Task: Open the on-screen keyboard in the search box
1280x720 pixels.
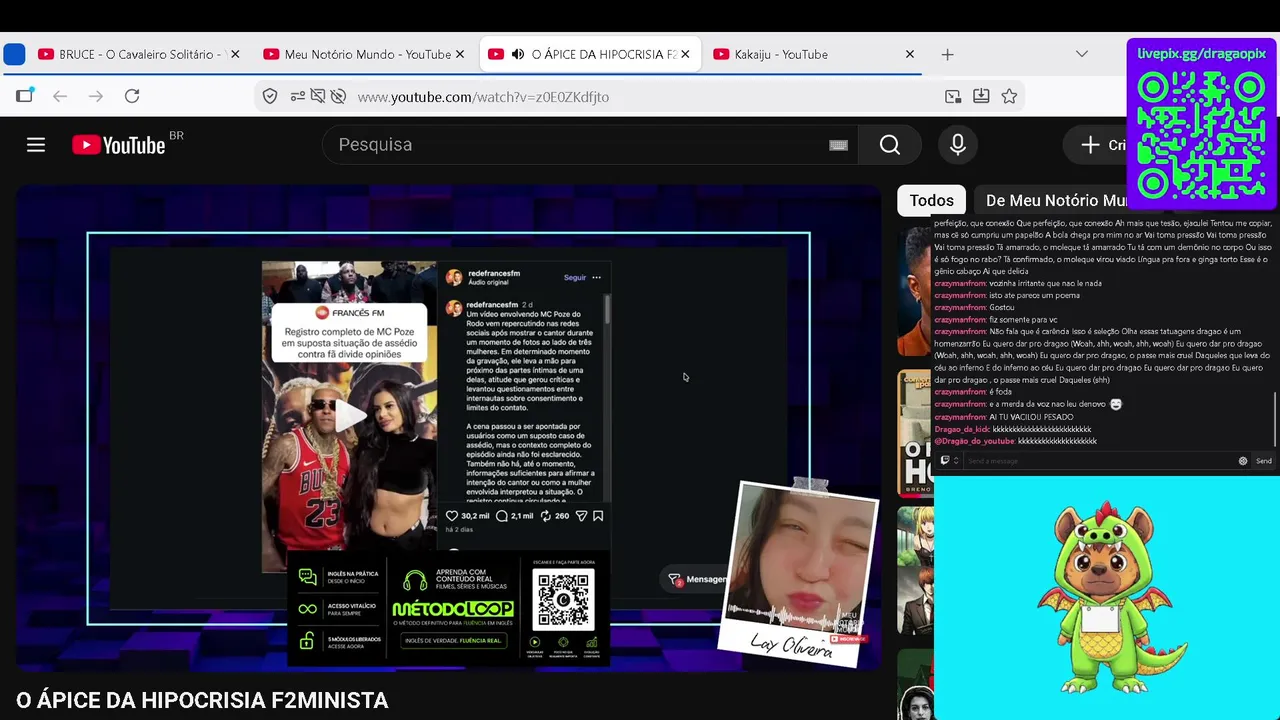Action: pos(838,145)
